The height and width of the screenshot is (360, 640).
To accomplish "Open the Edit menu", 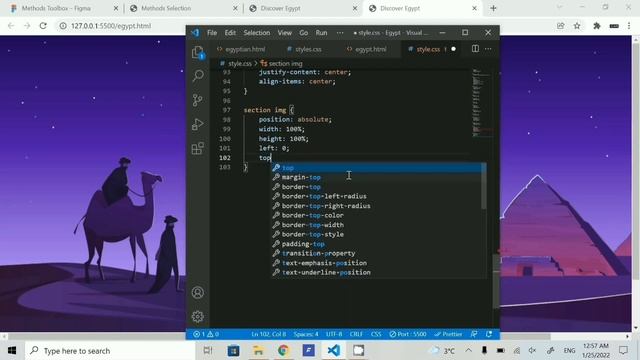I will click(x=230, y=33).
